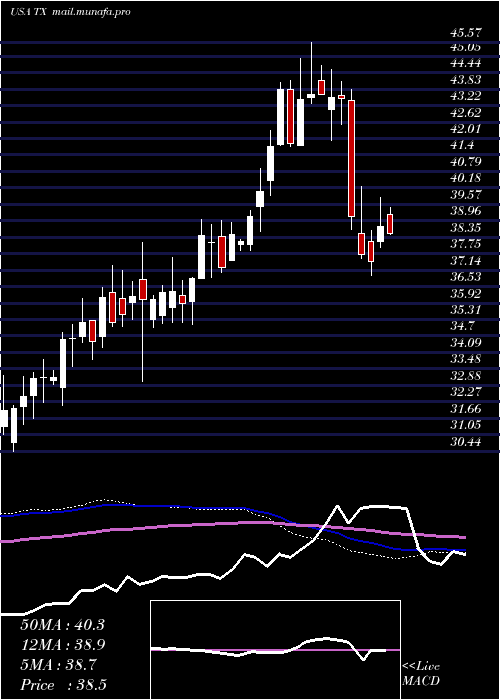Click the tall red candlestick of the big drop

(352, 158)
